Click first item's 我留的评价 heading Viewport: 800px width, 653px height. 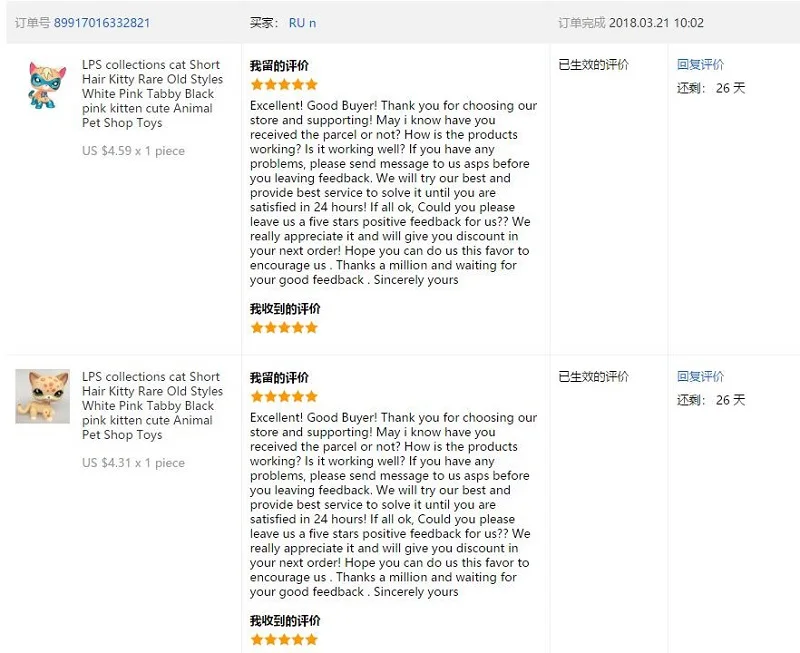click(x=279, y=66)
